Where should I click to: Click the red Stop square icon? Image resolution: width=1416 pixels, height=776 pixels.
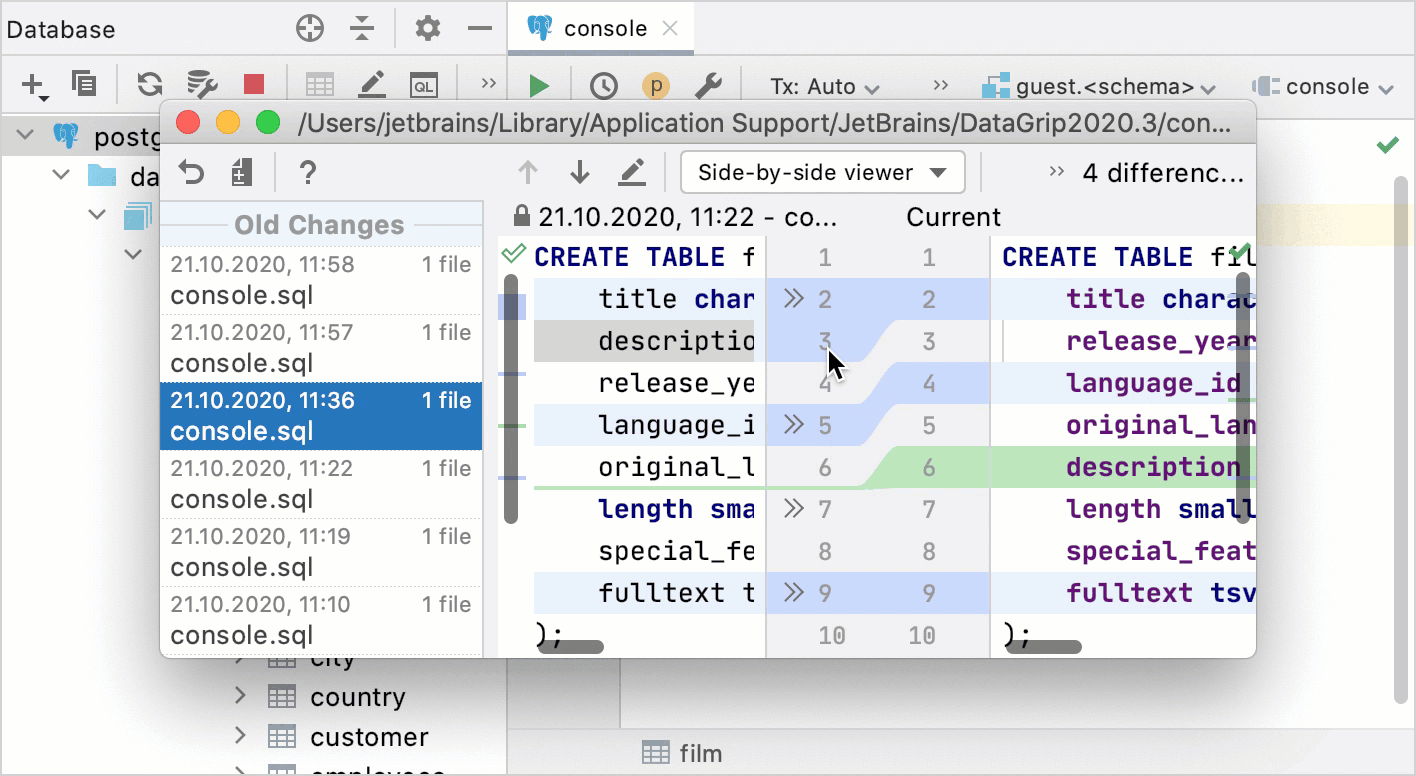point(254,85)
